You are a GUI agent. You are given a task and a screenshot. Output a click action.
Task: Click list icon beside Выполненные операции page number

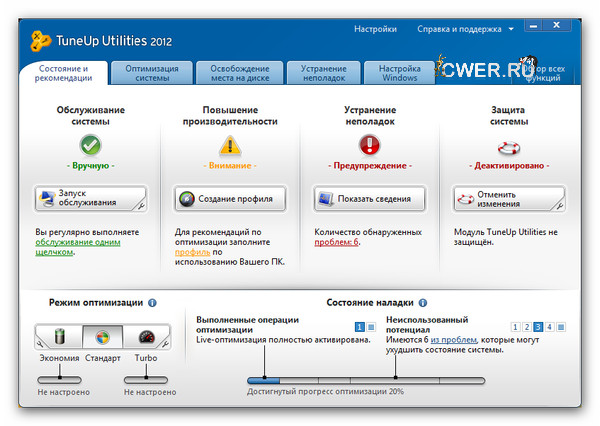[x=371, y=327]
